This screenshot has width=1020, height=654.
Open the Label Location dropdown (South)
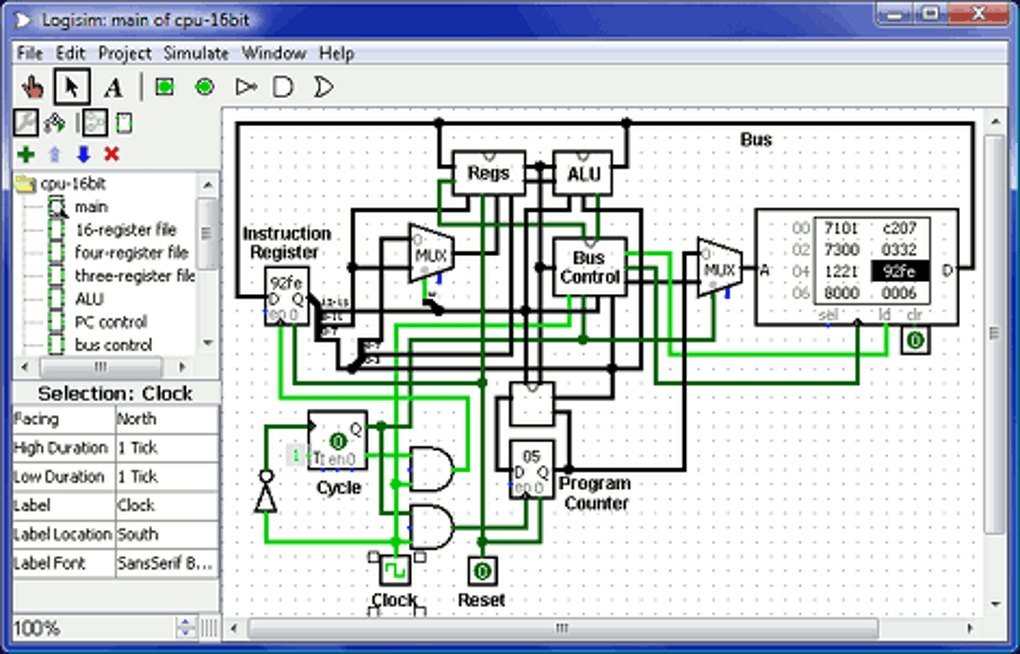tap(167, 534)
